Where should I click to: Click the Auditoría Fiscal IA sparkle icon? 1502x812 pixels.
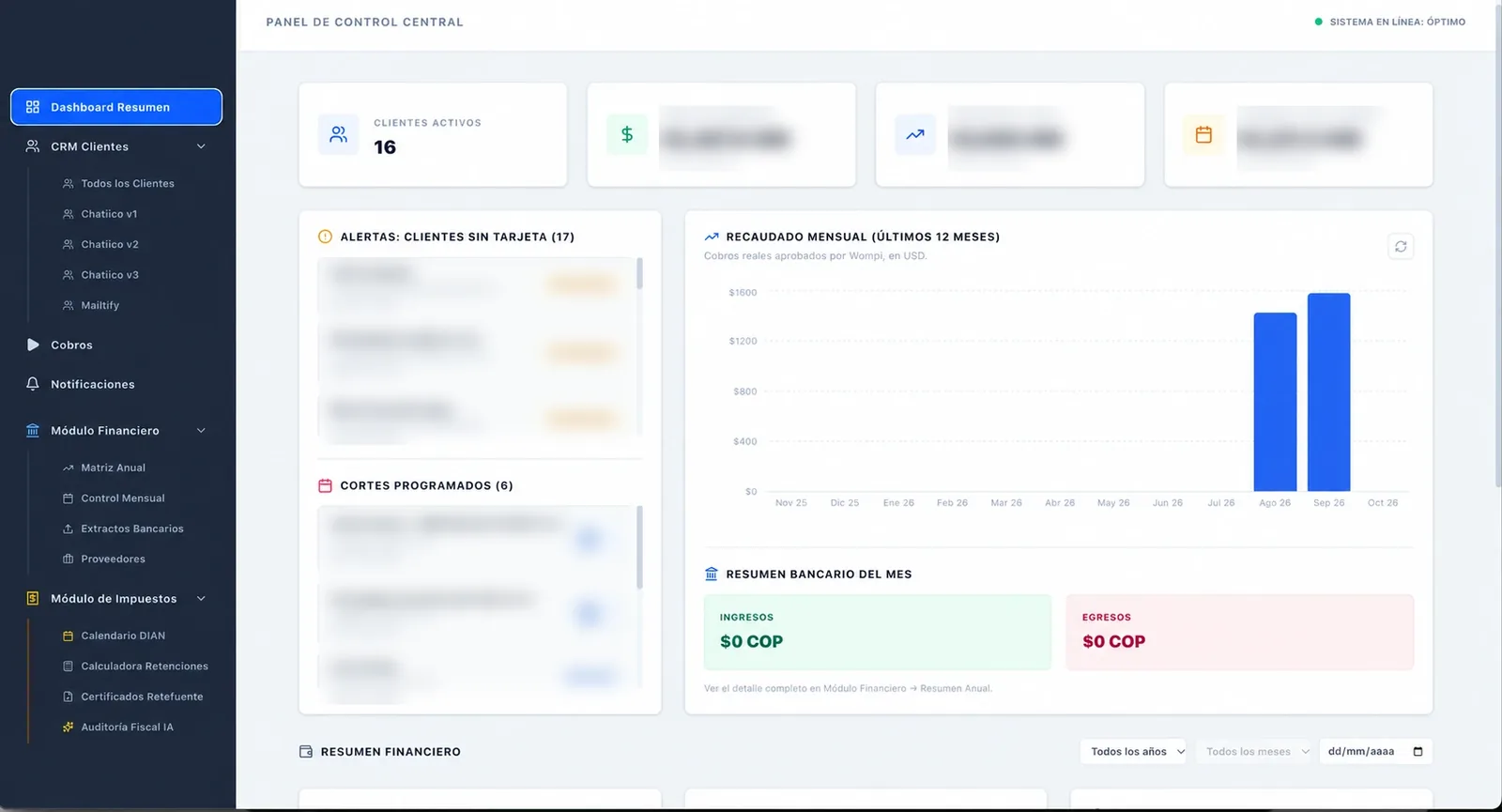[68, 728]
